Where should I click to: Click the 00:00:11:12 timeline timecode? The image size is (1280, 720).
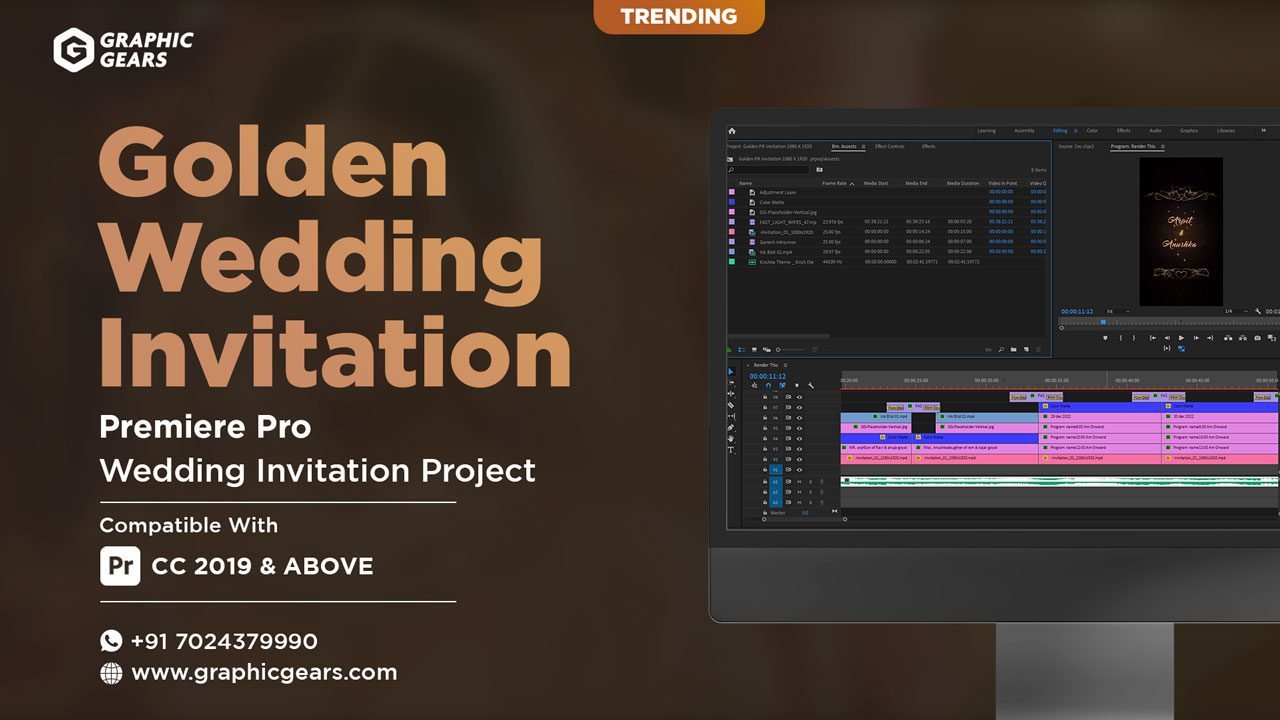(768, 376)
